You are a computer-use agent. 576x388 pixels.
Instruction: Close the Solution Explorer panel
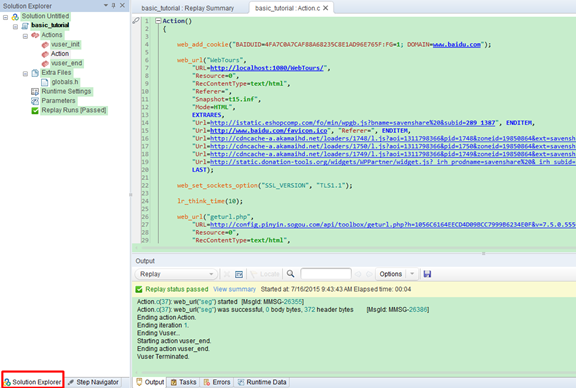coord(122,6)
